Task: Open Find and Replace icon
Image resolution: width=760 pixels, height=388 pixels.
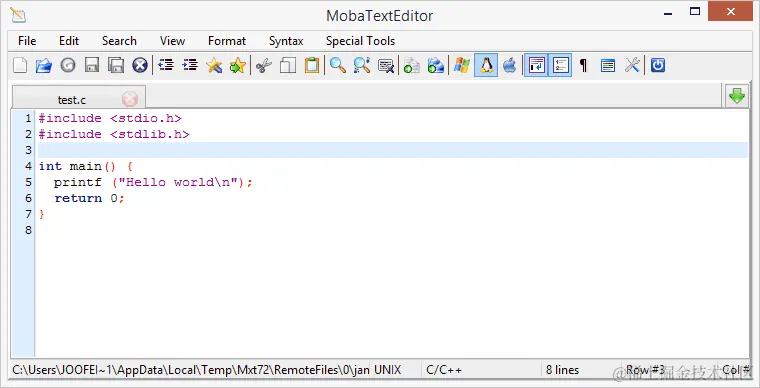Action: tap(362, 65)
